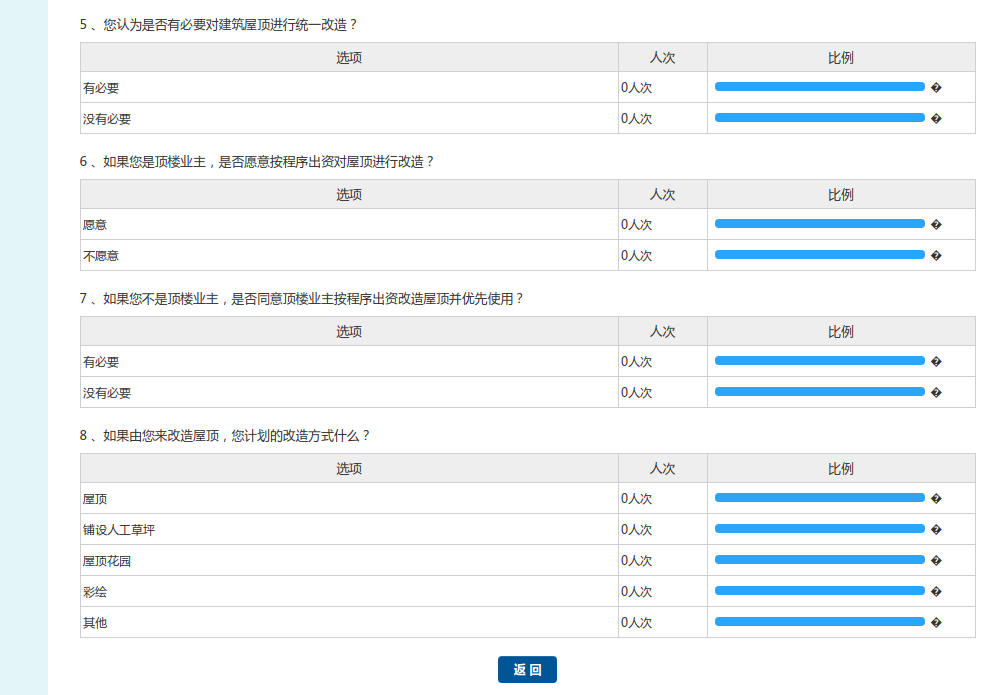The height and width of the screenshot is (695, 1007).
Task: Select the 彩绘 option text
Action: pyautogui.click(x=95, y=592)
